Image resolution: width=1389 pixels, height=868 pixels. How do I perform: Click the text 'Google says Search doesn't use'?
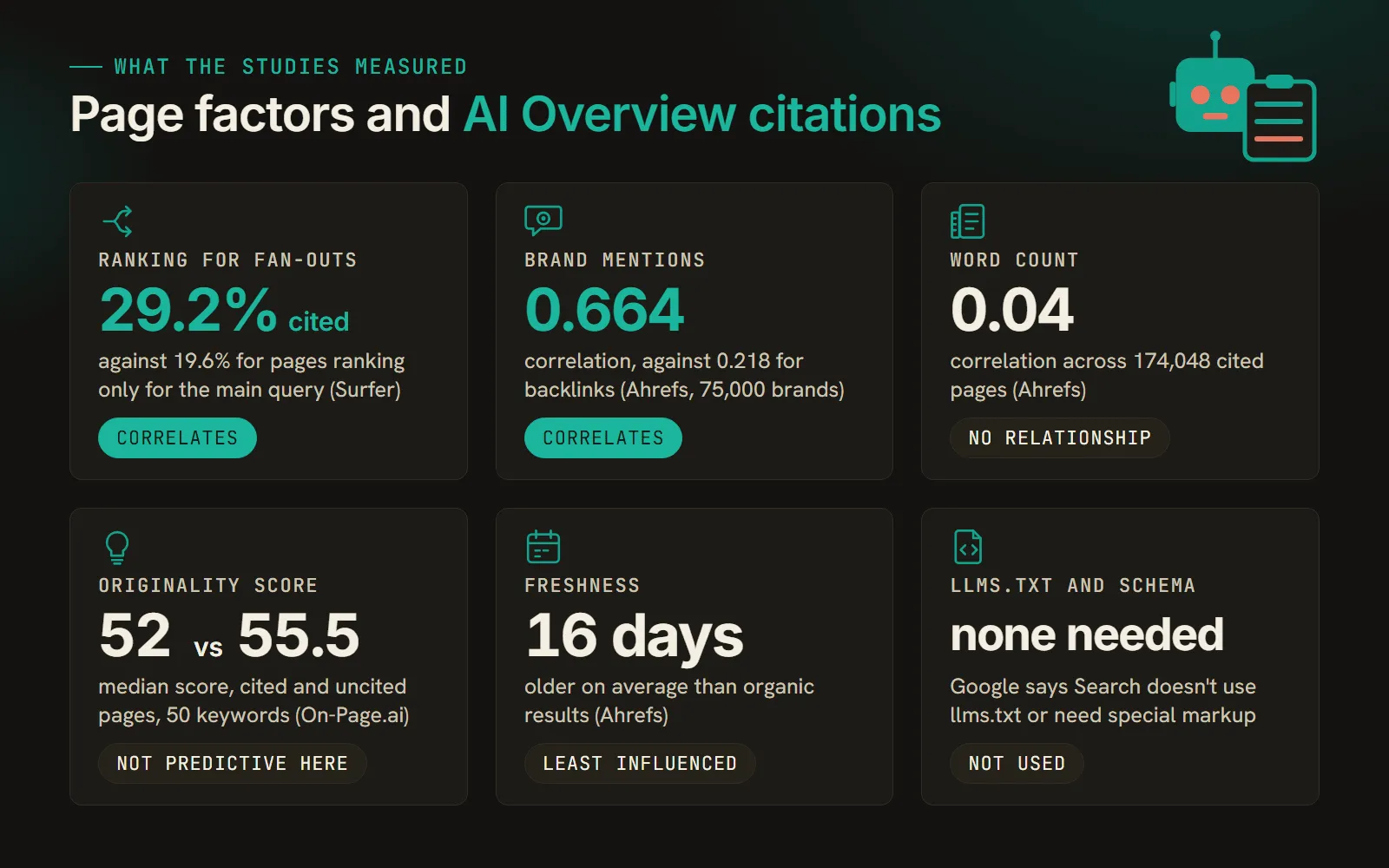(1103, 687)
